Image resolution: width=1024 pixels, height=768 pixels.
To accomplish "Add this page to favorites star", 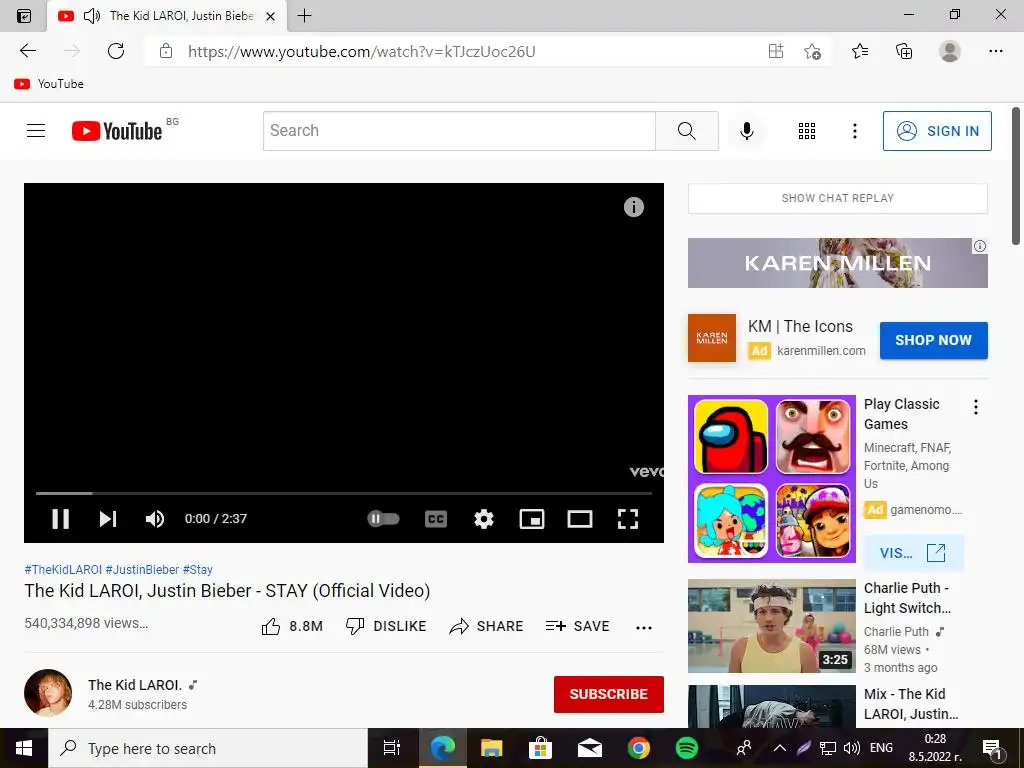I will pos(812,51).
